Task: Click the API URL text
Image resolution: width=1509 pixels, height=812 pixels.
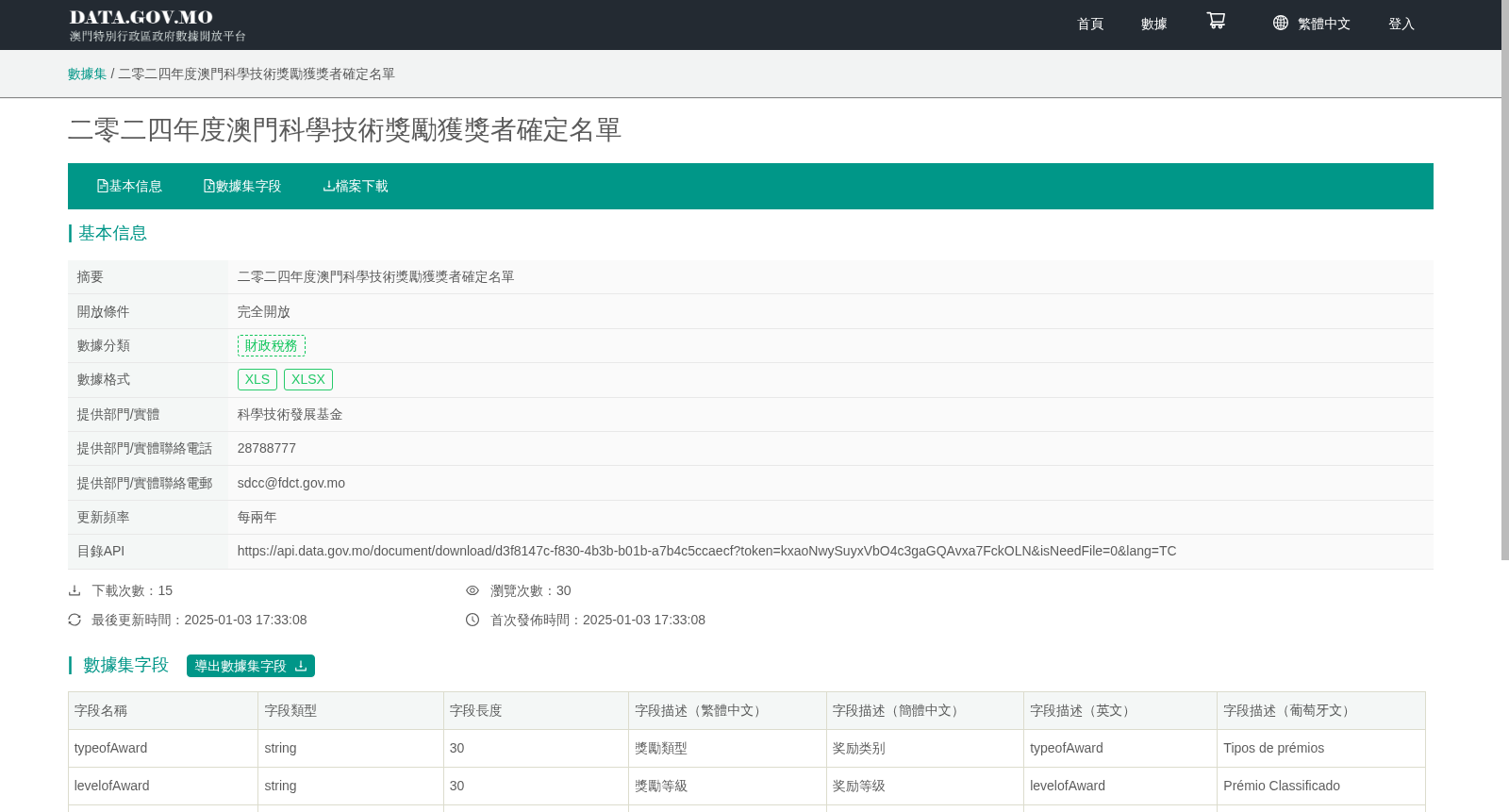Action: (x=706, y=551)
